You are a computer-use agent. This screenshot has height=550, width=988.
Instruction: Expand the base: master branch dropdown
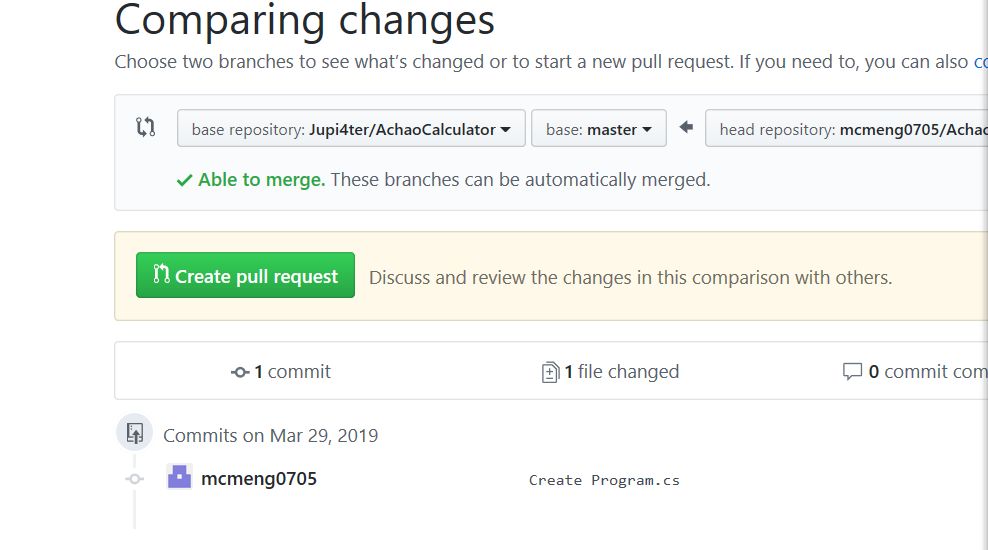point(599,129)
